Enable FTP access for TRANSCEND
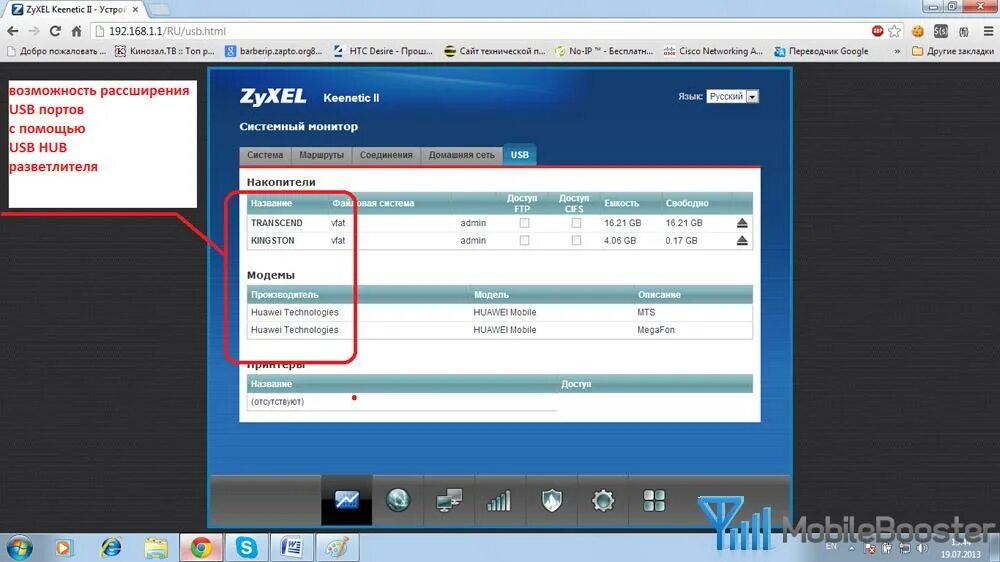Viewport: 1000px width, 562px height. click(x=524, y=223)
